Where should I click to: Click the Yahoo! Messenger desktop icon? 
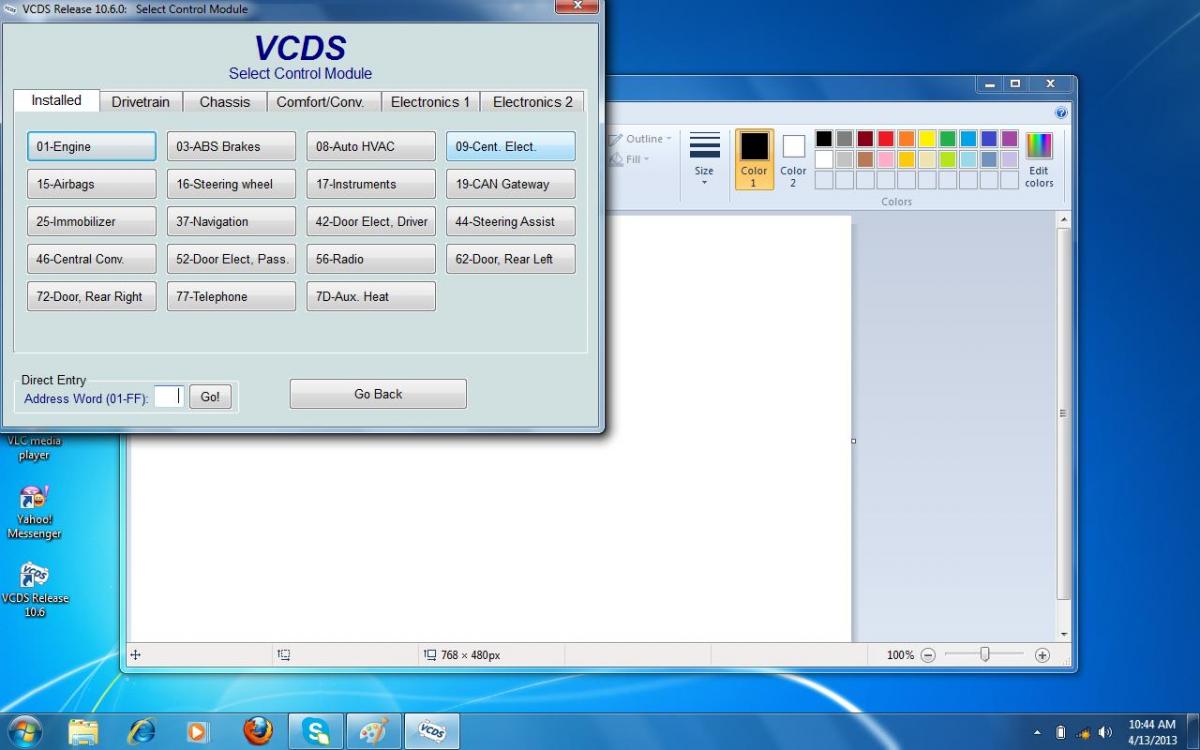(35, 512)
